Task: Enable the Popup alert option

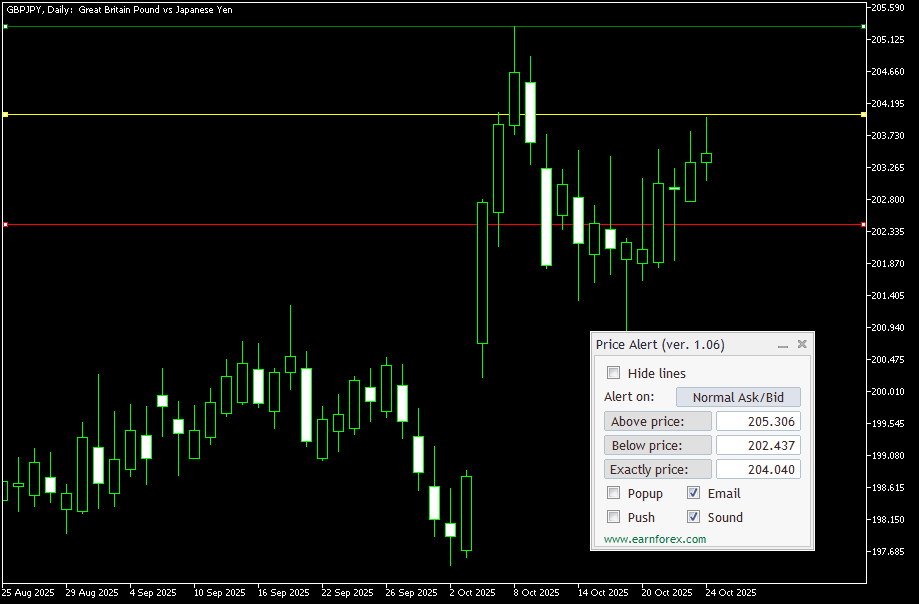Action: tap(614, 493)
